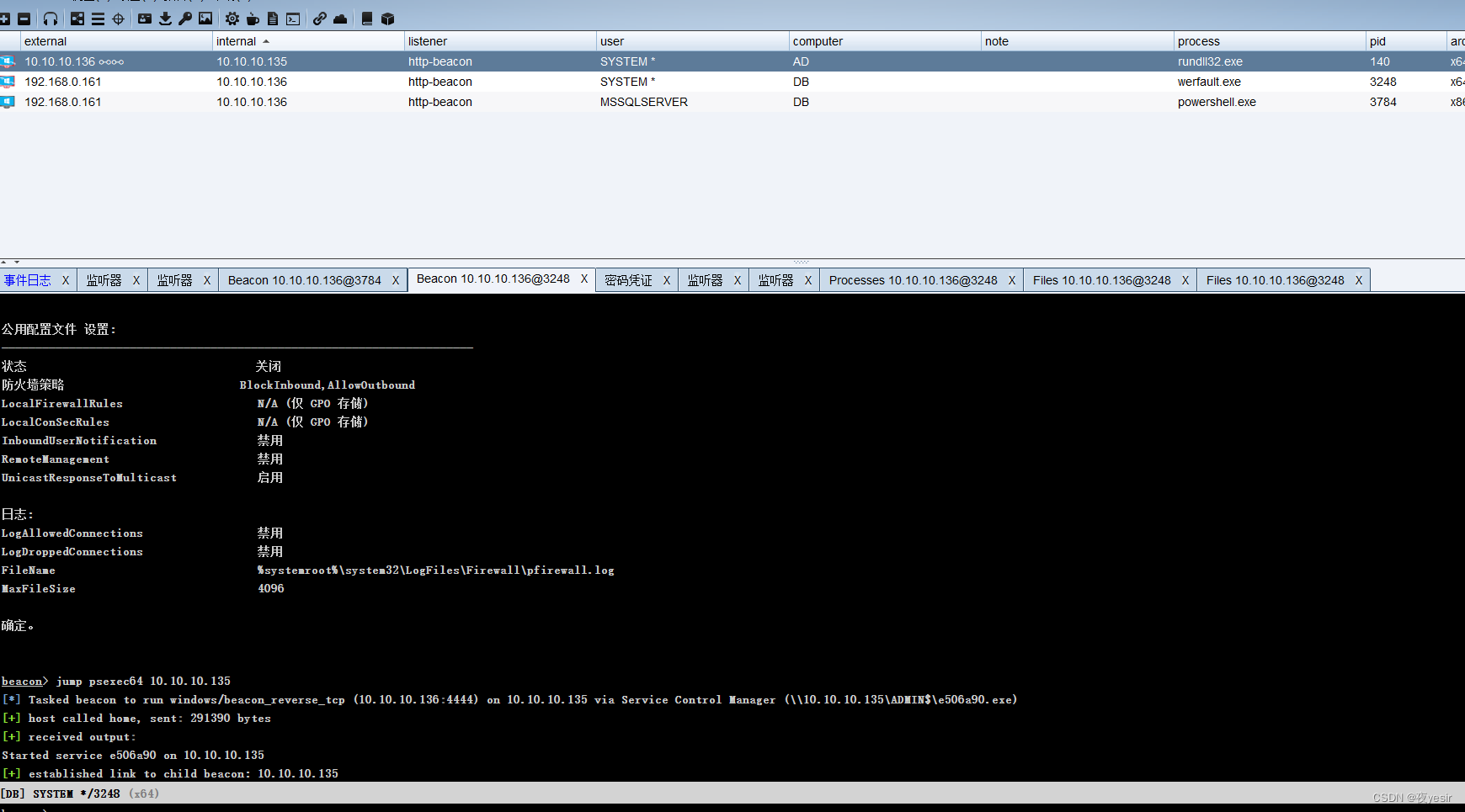Click the session icon for werfault.exe row
The image size is (1465, 812).
click(8, 82)
